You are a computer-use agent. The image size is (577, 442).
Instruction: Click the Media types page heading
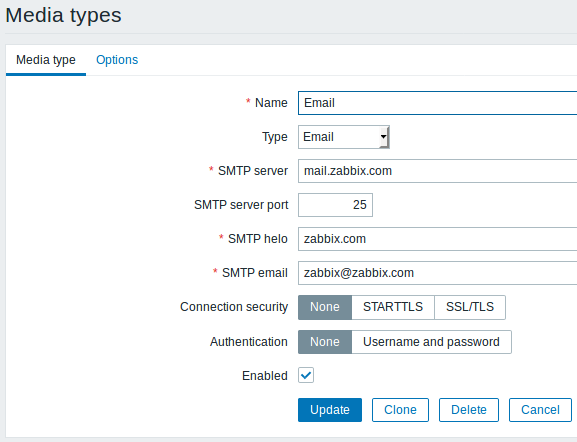(63, 15)
